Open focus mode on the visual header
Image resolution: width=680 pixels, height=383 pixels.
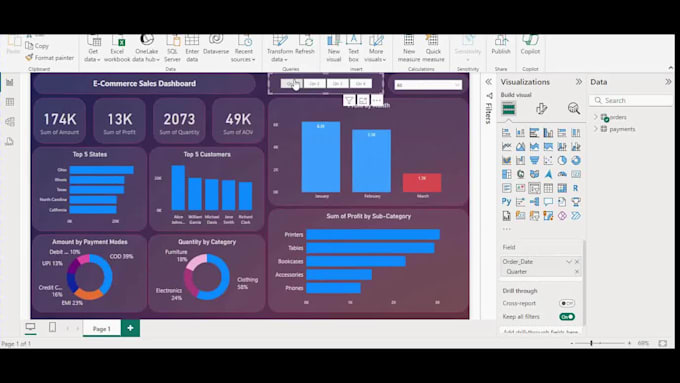363,101
